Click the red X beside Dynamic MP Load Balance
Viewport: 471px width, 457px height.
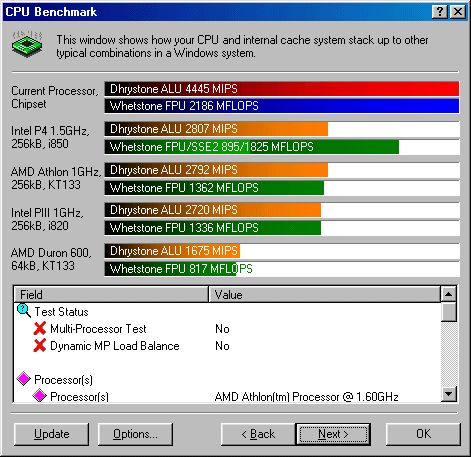coord(40,346)
